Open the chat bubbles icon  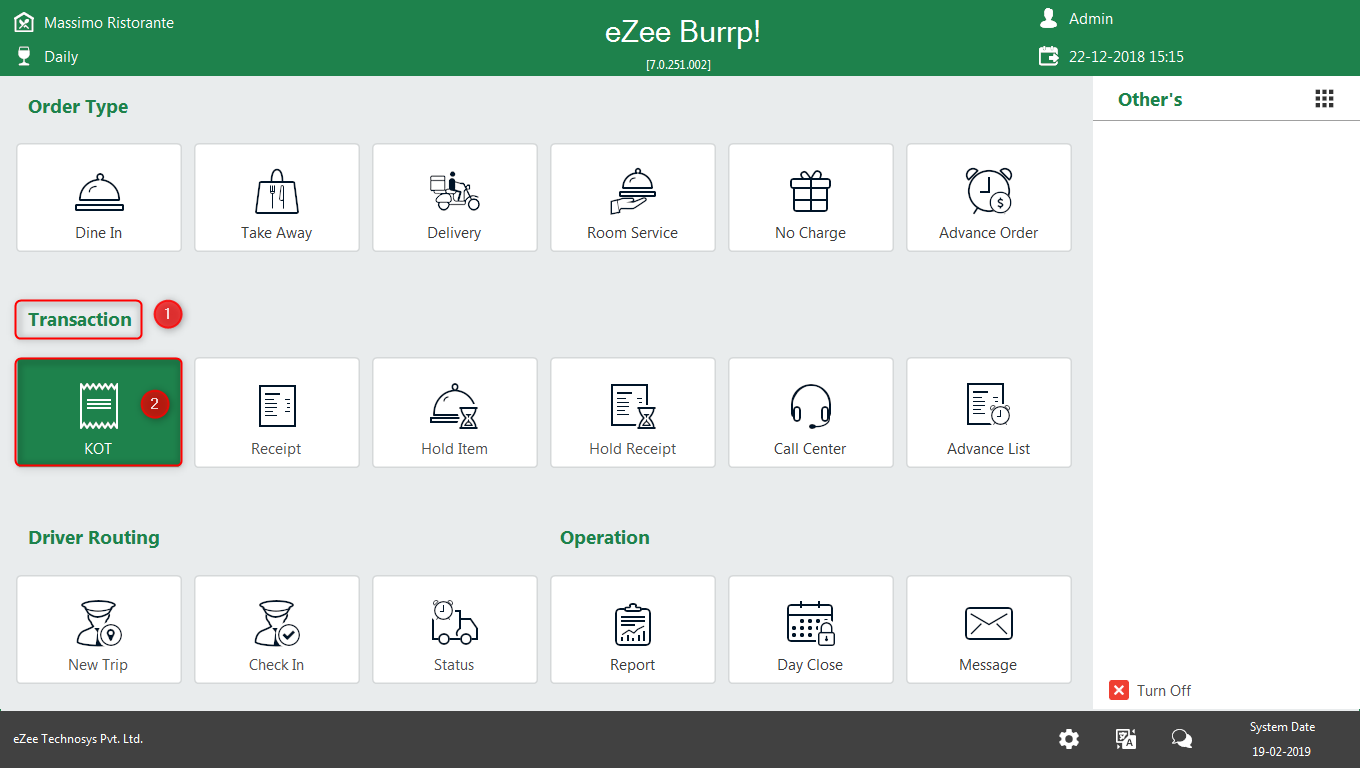[1182, 739]
